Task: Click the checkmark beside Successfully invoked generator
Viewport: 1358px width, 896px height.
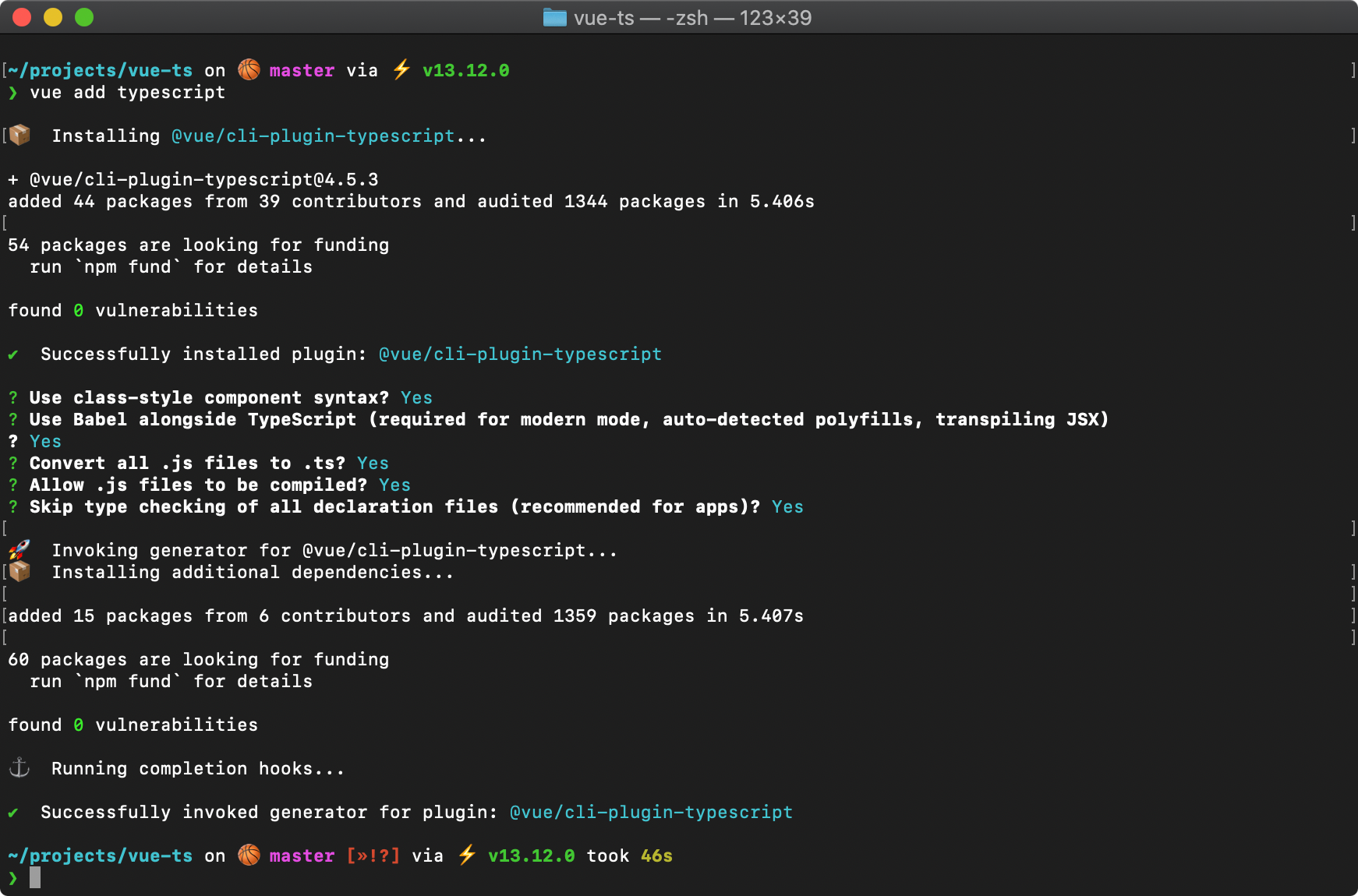Action: click(12, 812)
